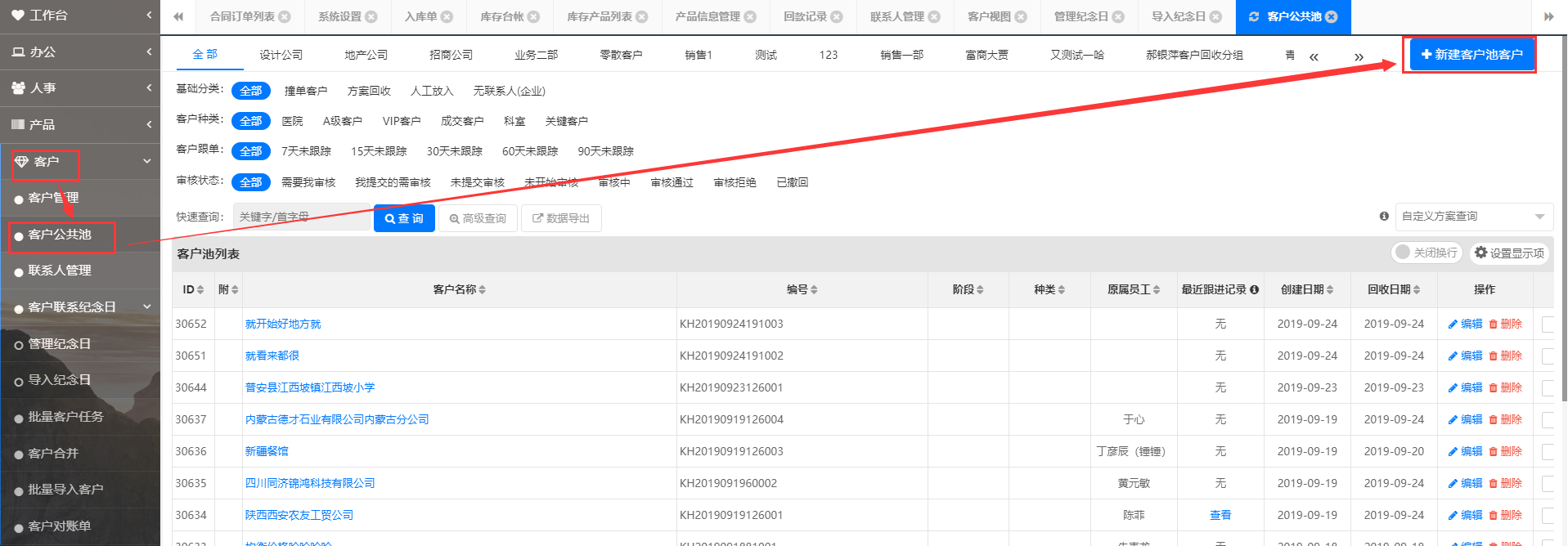The height and width of the screenshot is (546, 1568).
Task: Close the 回款记录 tab
Action: coord(837,16)
